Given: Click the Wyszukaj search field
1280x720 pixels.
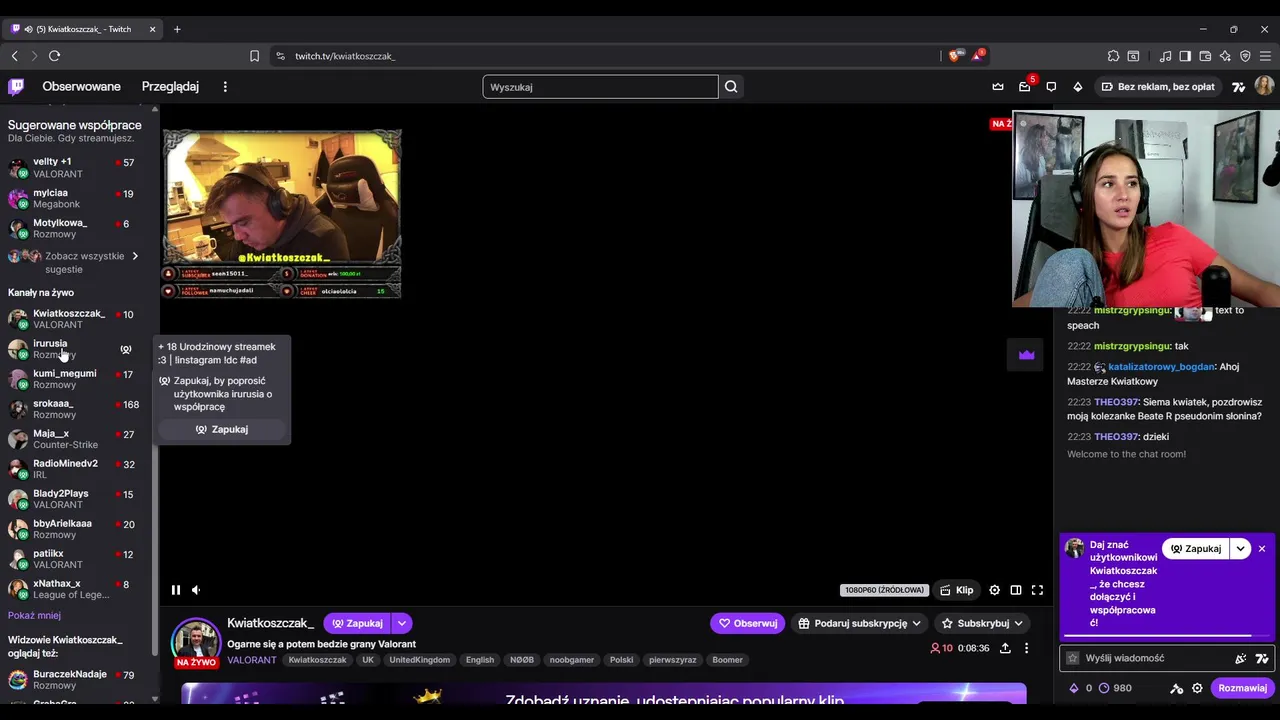Looking at the screenshot, I should (600, 87).
